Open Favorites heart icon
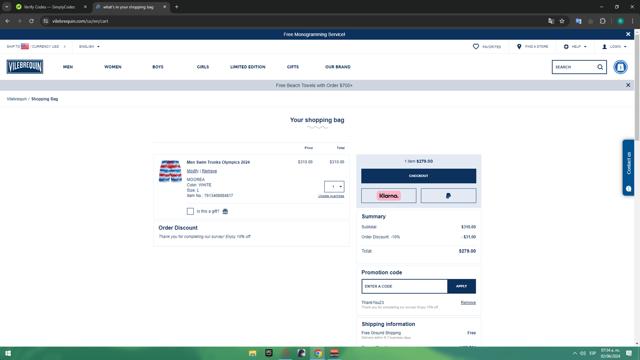 (x=476, y=47)
